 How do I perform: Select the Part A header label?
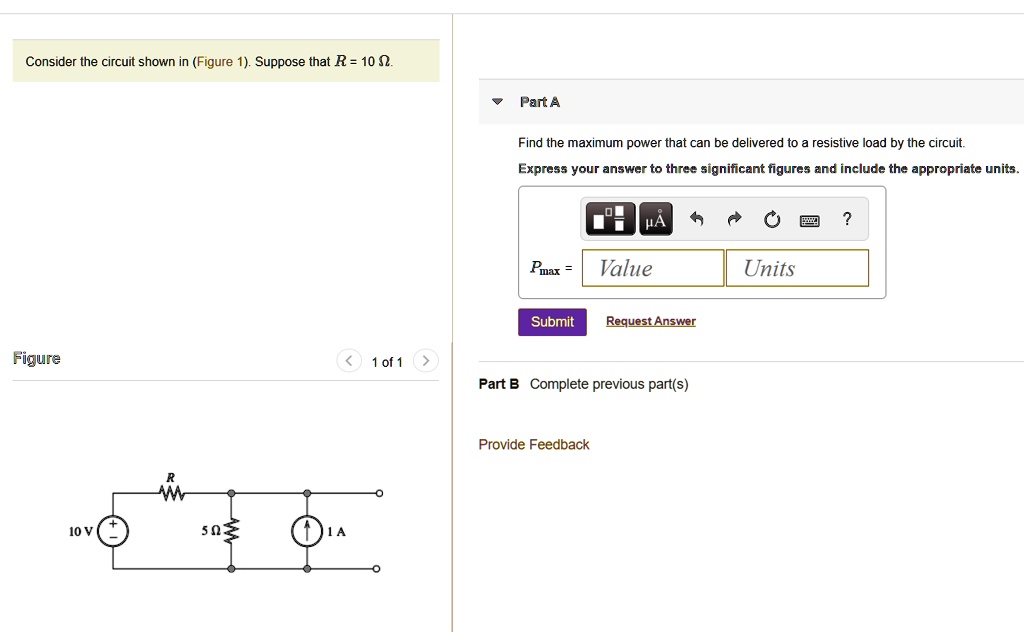[x=540, y=101]
